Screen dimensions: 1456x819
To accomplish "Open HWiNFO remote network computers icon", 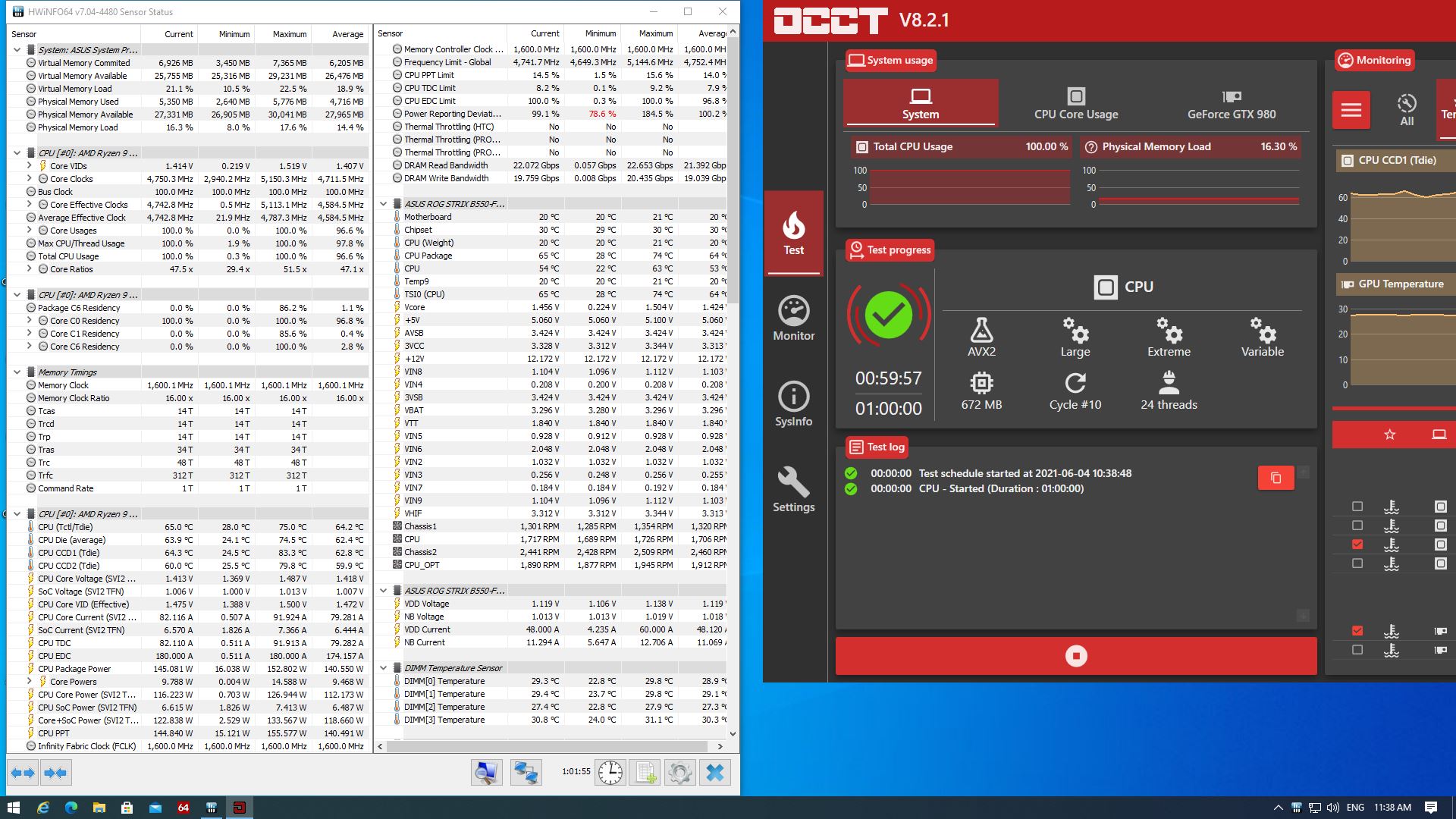I will [x=526, y=773].
